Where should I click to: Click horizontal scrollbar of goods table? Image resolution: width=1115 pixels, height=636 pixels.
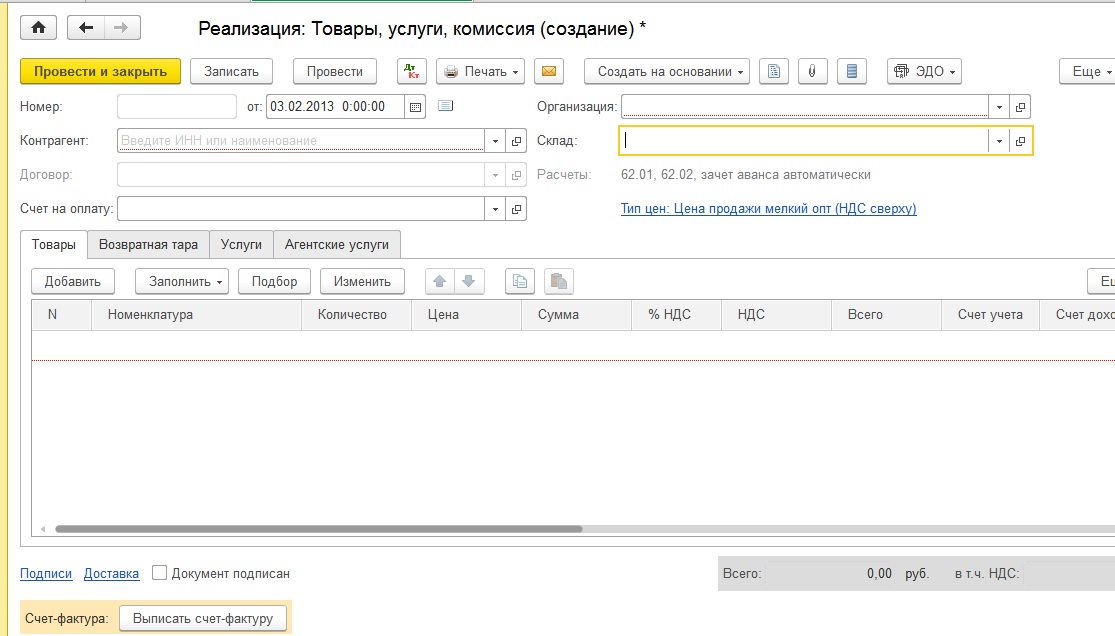click(x=319, y=529)
